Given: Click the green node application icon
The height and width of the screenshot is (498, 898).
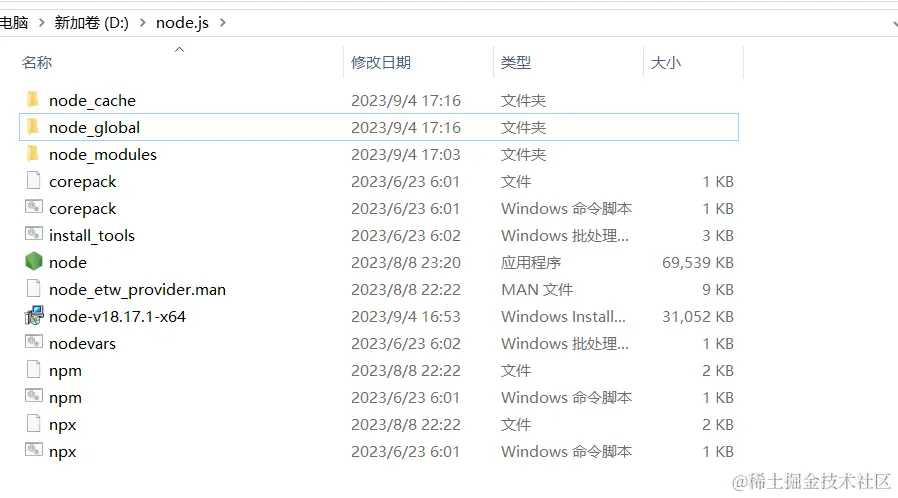Looking at the screenshot, I should click(x=34, y=261).
